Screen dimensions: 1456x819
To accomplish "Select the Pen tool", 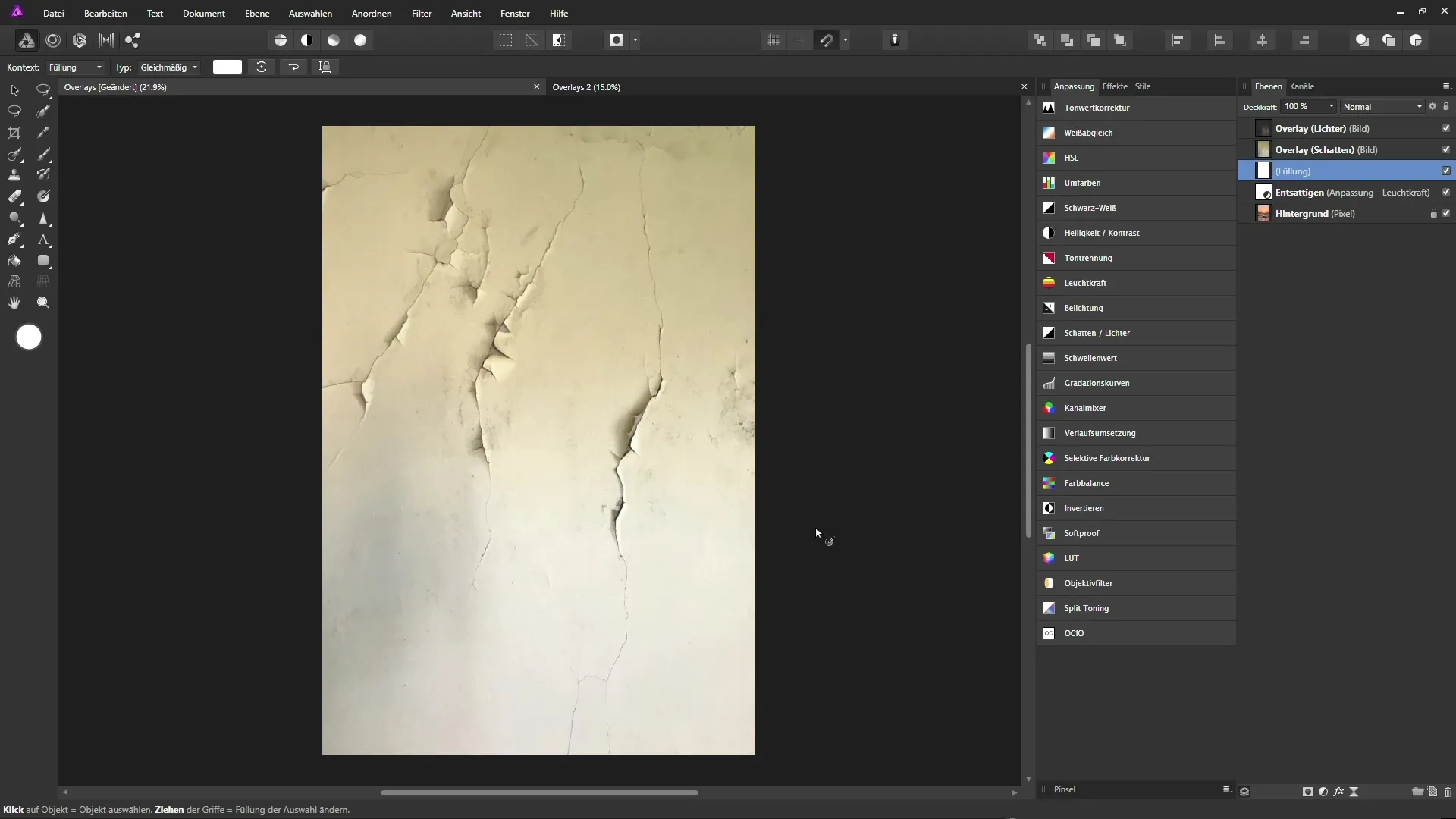I will click(x=14, y=240).
